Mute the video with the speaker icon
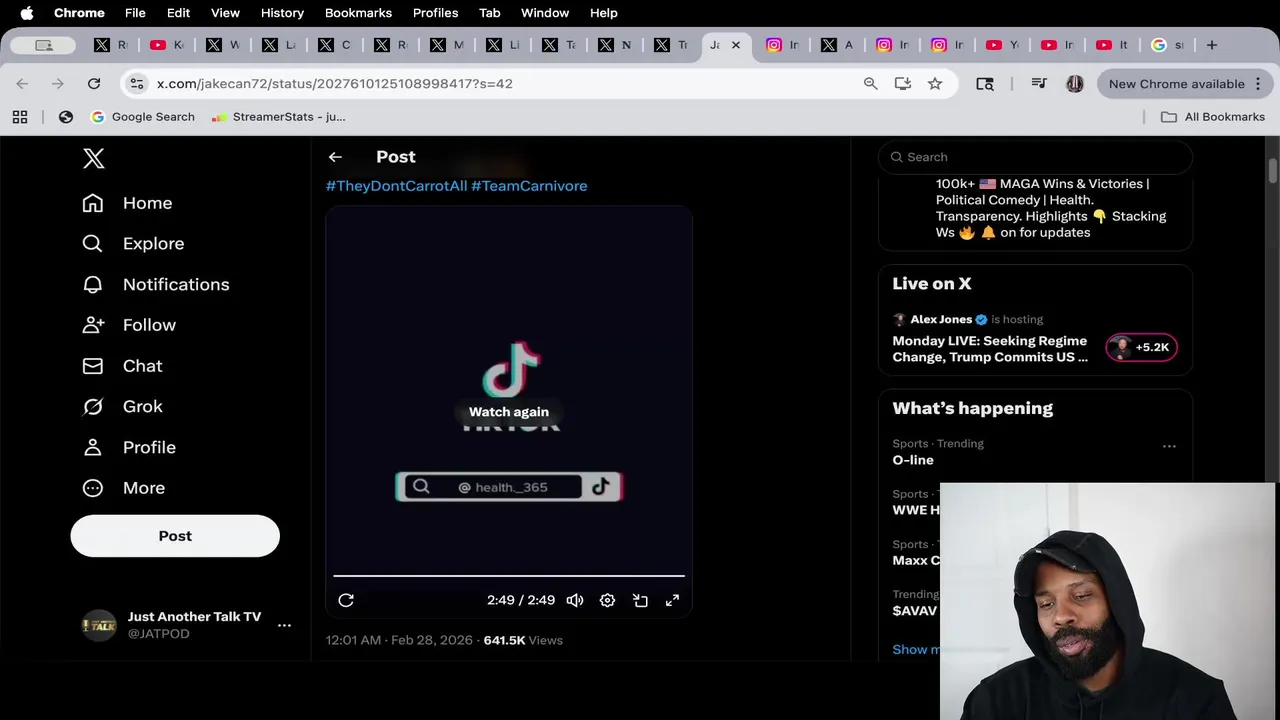 point(575,600)
